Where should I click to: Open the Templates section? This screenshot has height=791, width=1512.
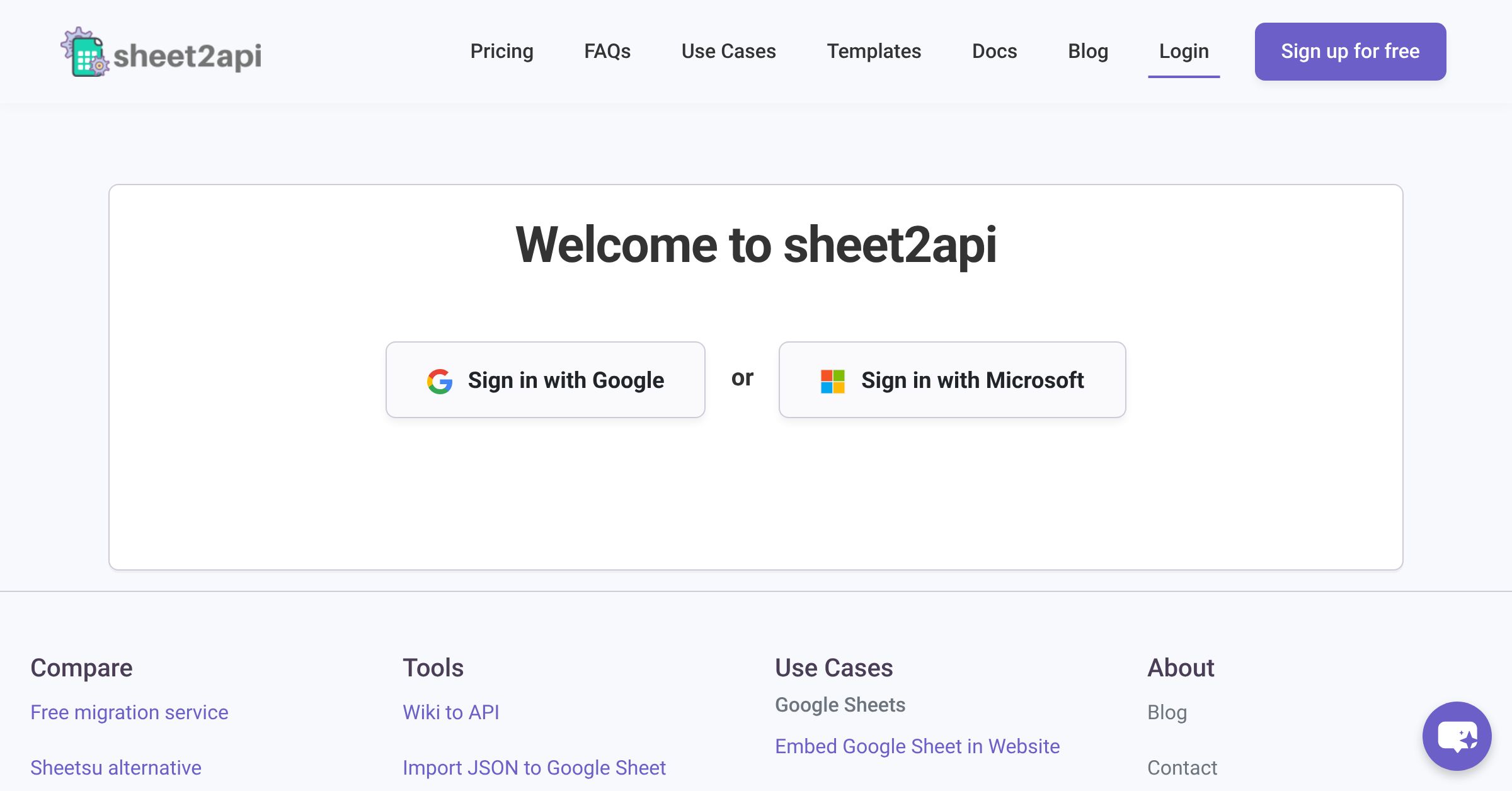pyautogui.click(x=874, y=51)
